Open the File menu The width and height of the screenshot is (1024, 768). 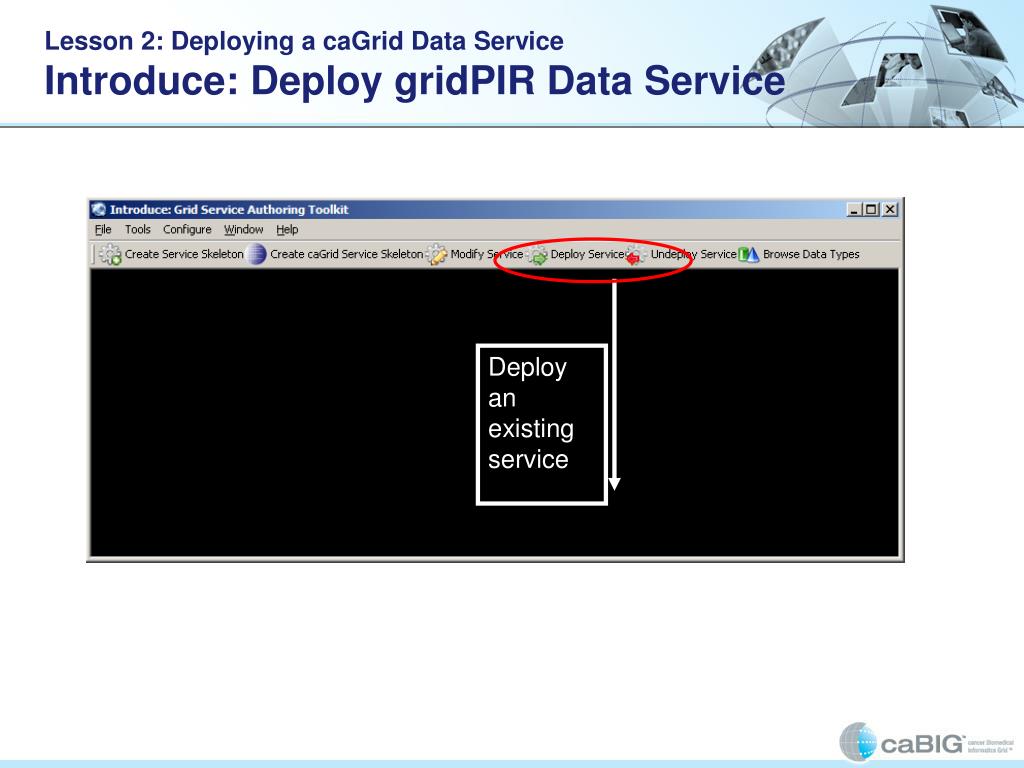click(103, 229)
